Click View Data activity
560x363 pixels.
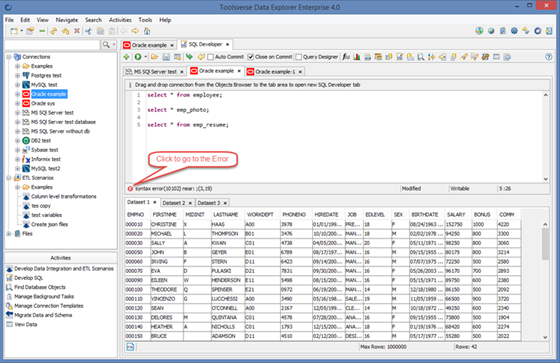[26, 324]
